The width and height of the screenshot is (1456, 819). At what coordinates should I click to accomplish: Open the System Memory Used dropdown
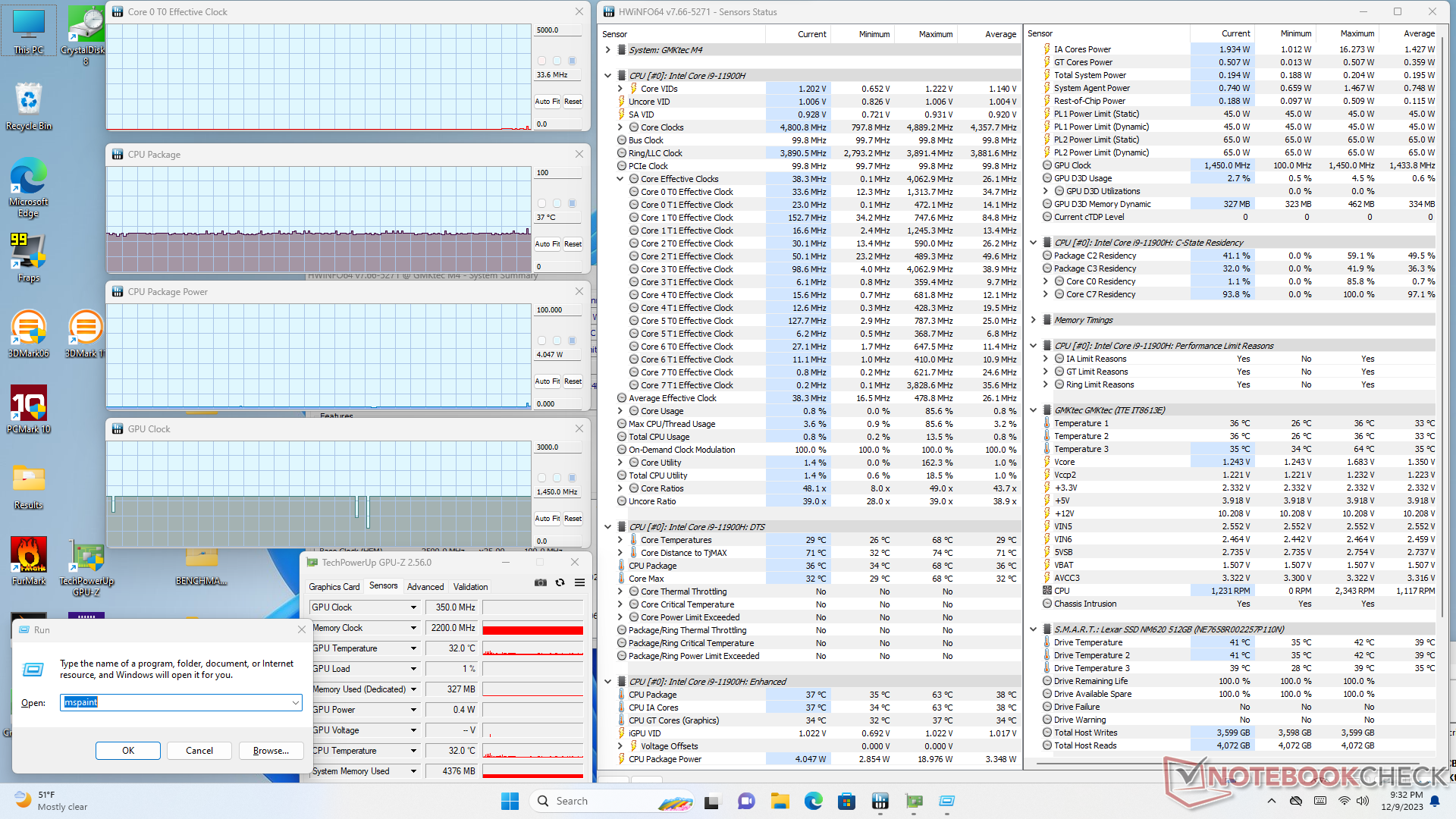413,771
